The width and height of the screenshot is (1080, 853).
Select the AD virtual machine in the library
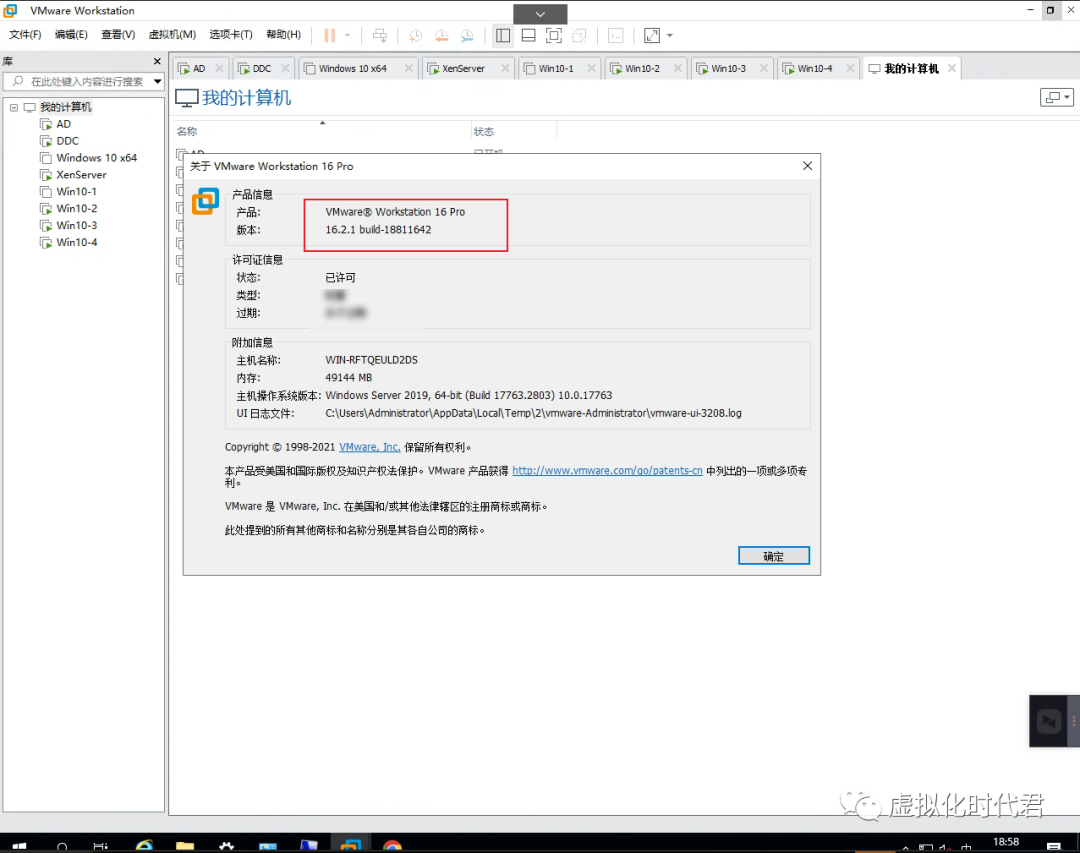[63, 124]
